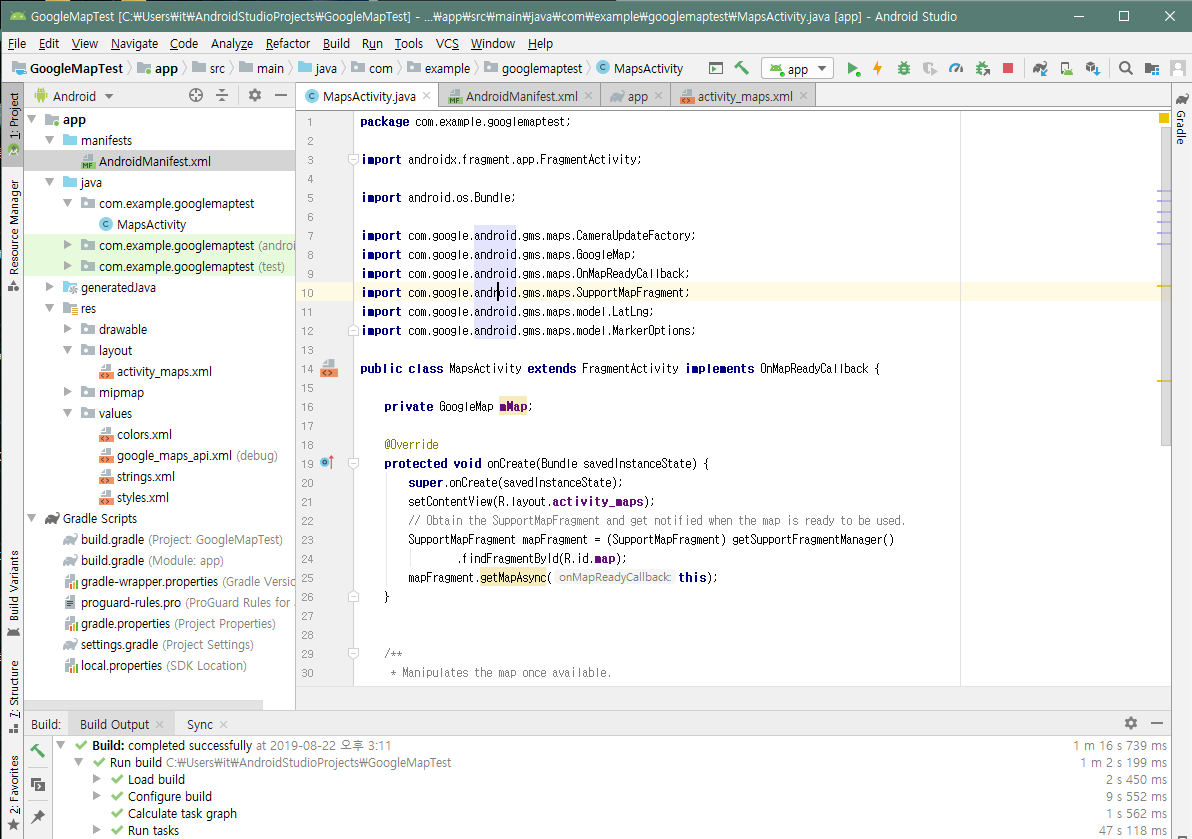Open Project panel settings gear

click(255, 95)
